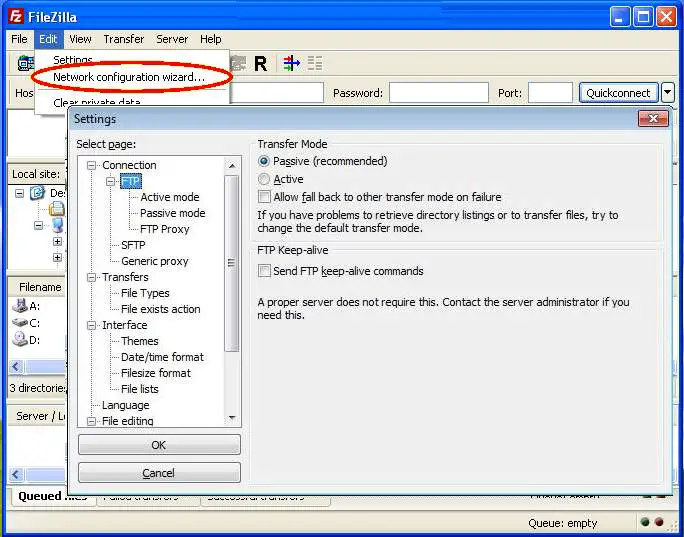This screenshot has width=684, height=537.
Task: Click red activity LED in status bar
Action: pos(659,522)
